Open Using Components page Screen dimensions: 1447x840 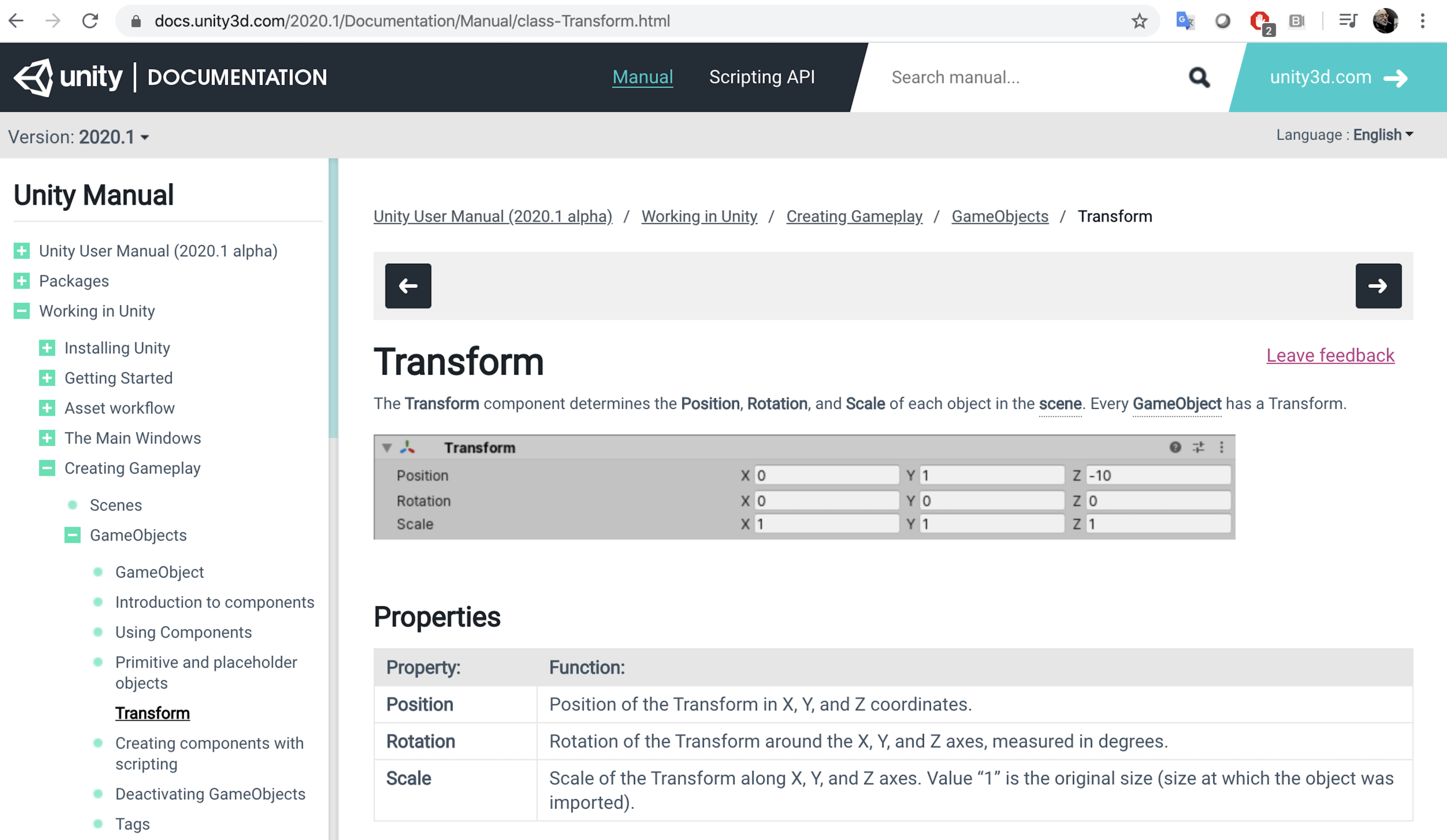[183, 632]
